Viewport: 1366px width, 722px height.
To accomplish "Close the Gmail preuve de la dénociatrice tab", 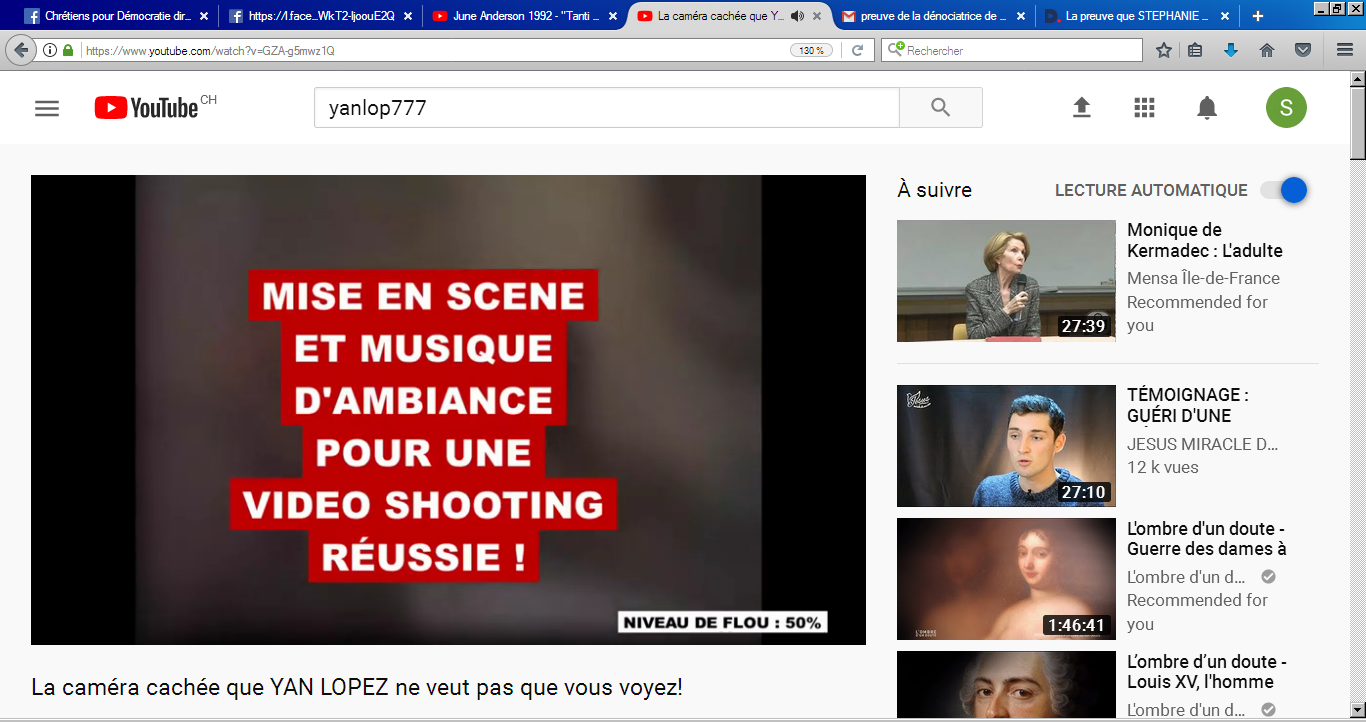I will pyautogui.click(x=1021, y=16).
